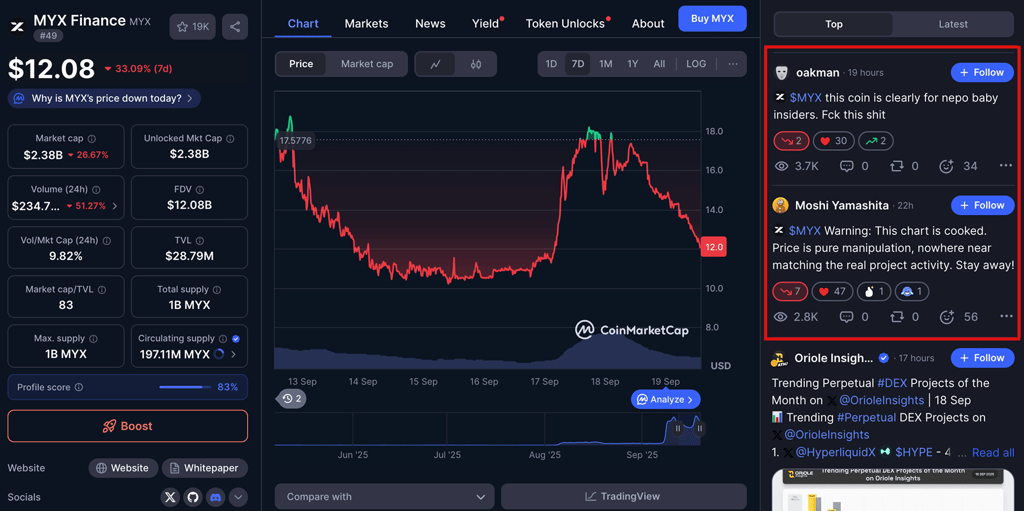Click the right range handle on timeline

pyautogui.click(x=699, y=429)
